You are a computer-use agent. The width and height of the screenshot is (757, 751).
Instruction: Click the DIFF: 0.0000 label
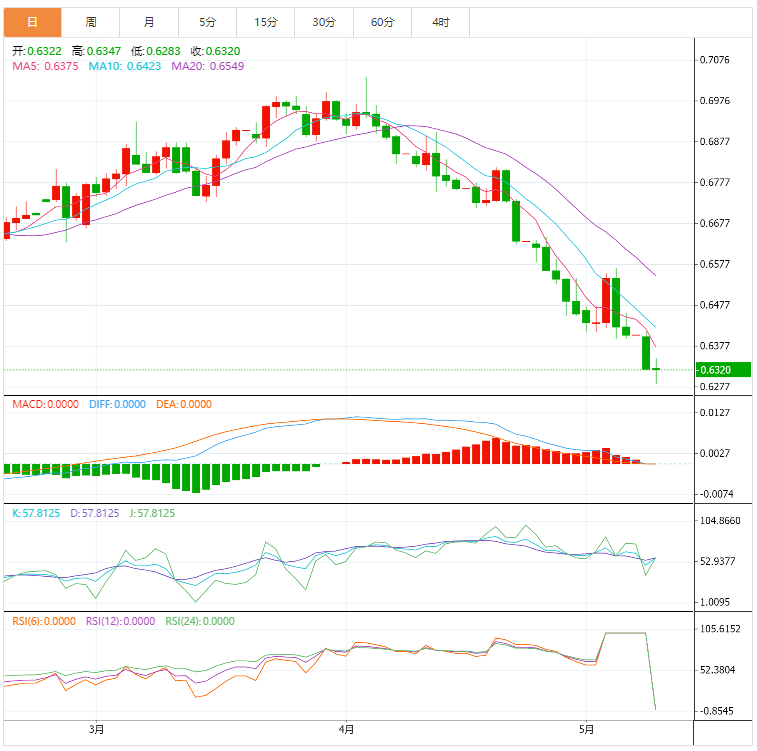coord(117,404)
